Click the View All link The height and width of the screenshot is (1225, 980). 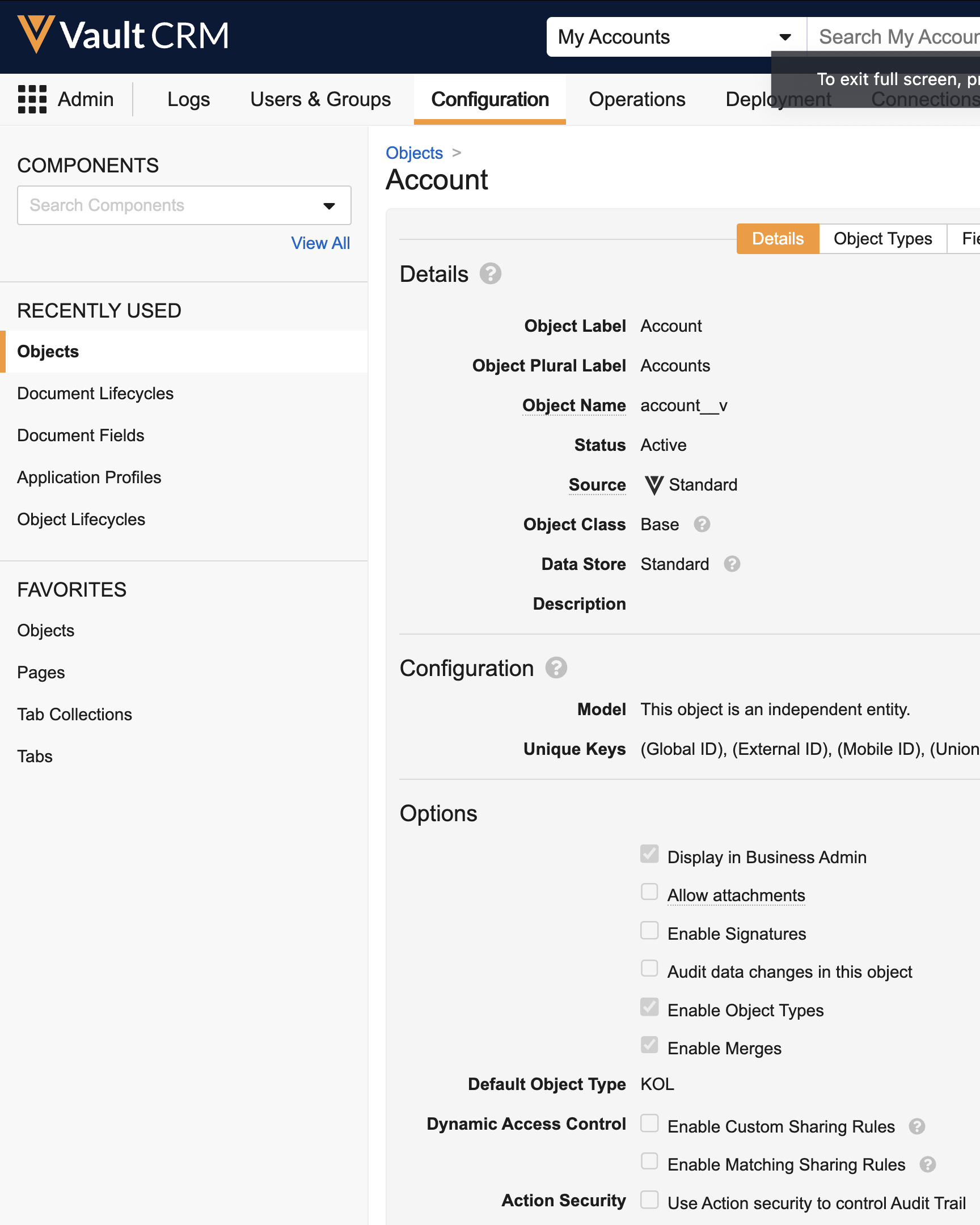(x=320, y=243)
